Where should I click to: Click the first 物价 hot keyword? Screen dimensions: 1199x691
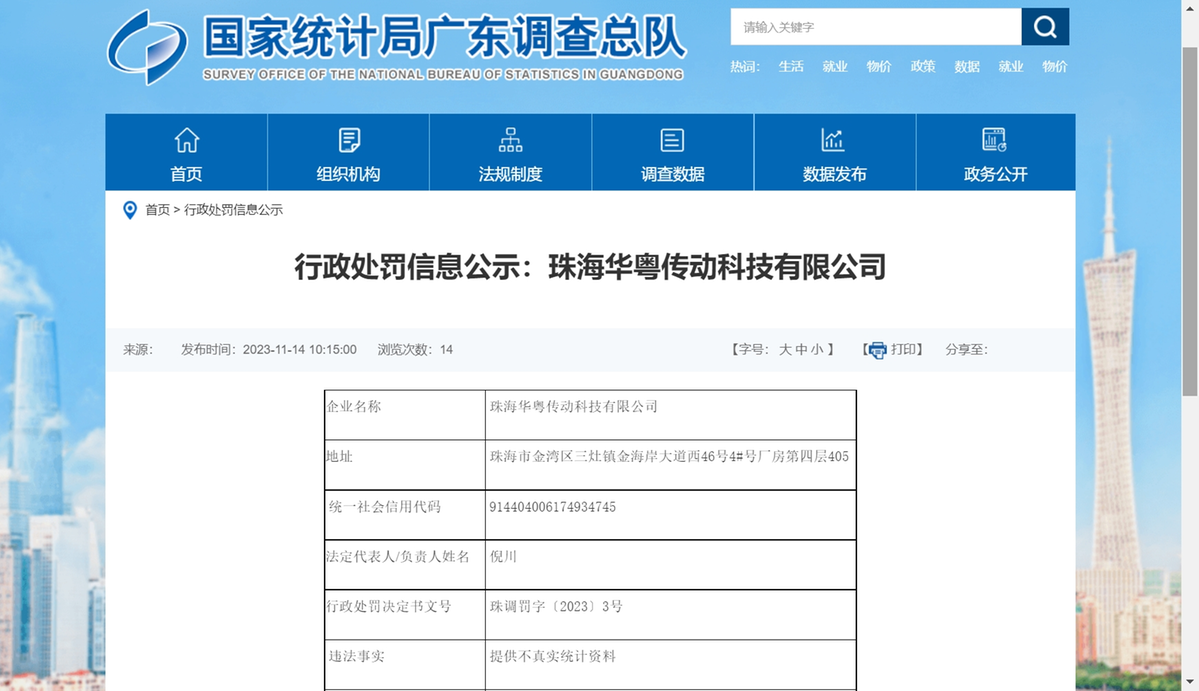pyautogui.click(x=879, y=67)
